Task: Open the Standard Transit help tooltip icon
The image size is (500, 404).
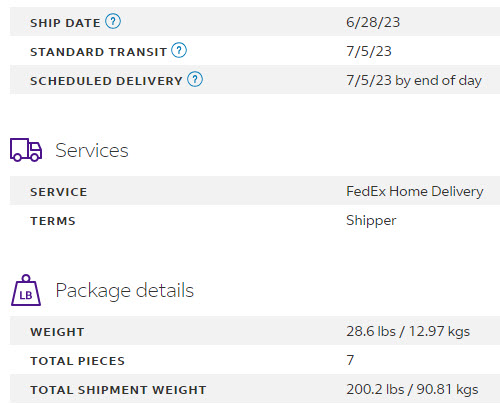Action: [x=179, y=51]
